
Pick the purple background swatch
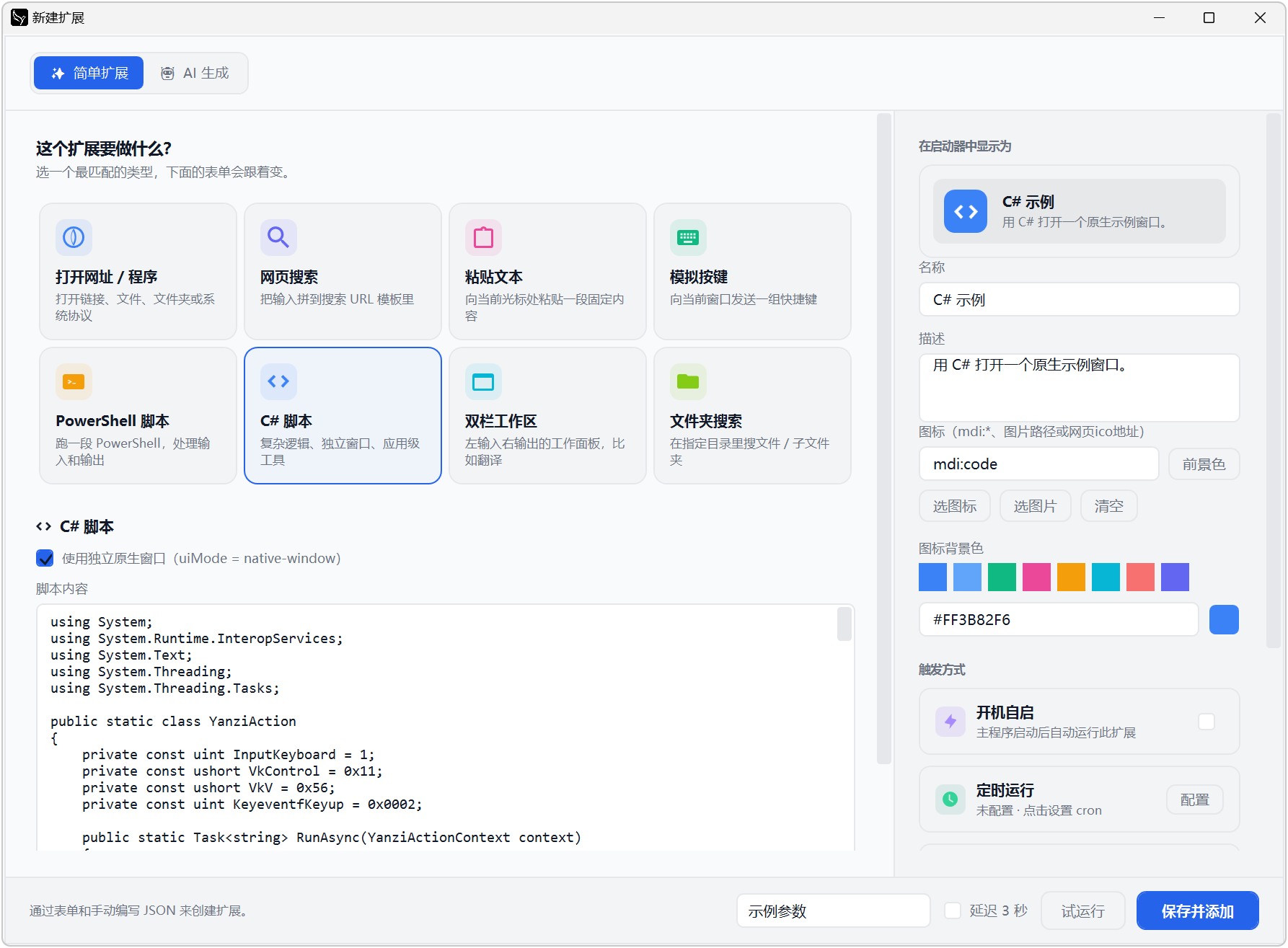click(x=1175, y=577)
